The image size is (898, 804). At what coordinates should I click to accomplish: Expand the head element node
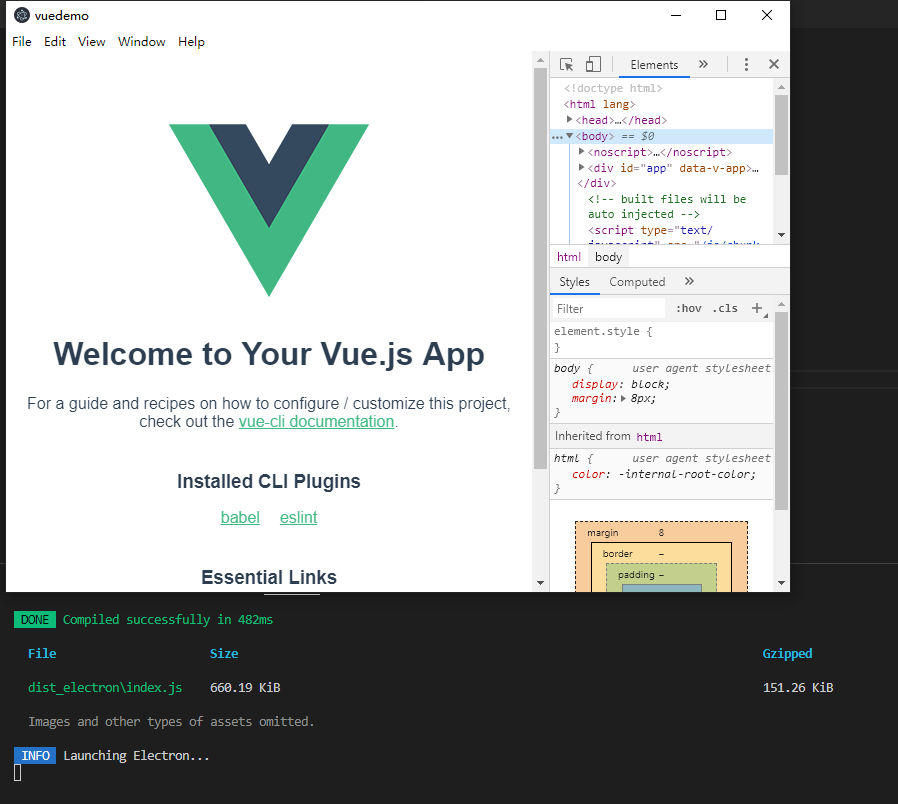pyautogui.click(x=570, y=119)
